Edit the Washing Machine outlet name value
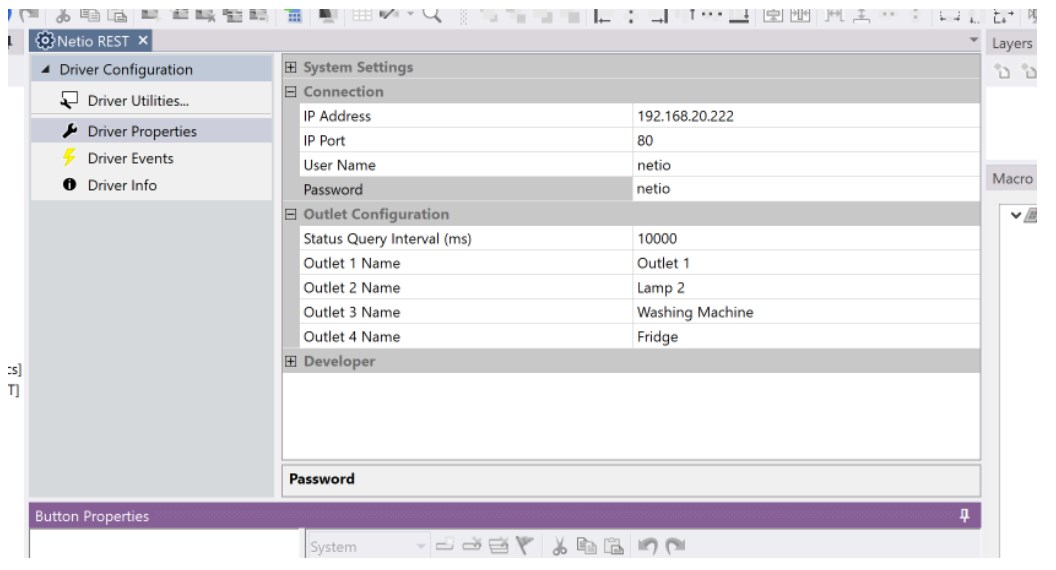 tap(806, 312)
